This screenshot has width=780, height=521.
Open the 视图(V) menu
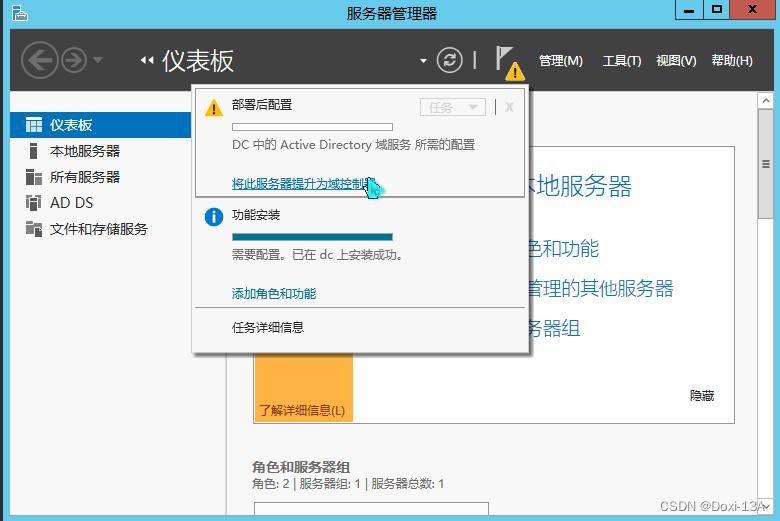pos(676,61)
